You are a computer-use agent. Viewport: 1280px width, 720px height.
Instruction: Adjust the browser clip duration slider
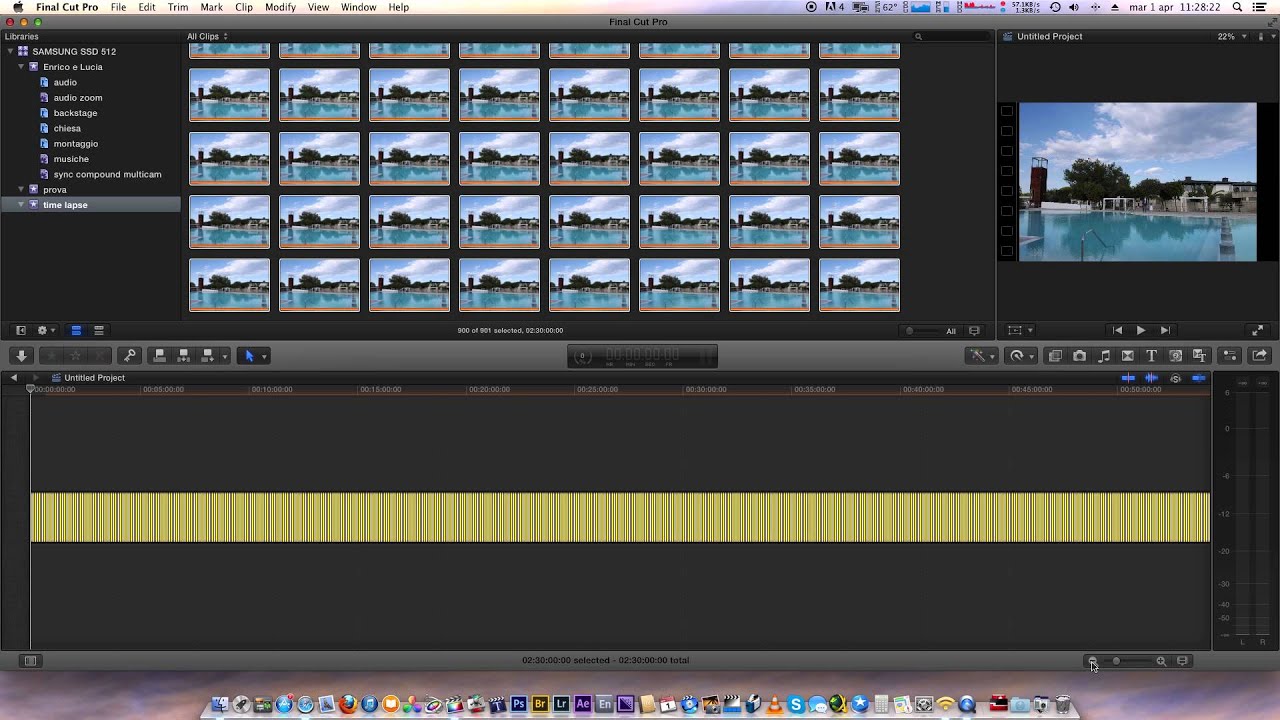(x=922, y=330)
